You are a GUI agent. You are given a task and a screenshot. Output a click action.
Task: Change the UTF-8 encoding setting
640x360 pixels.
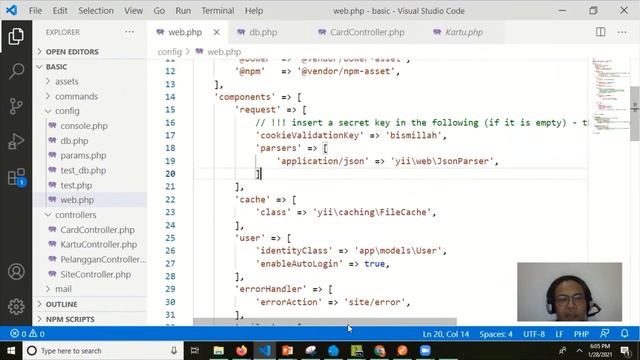coord(534,334)
